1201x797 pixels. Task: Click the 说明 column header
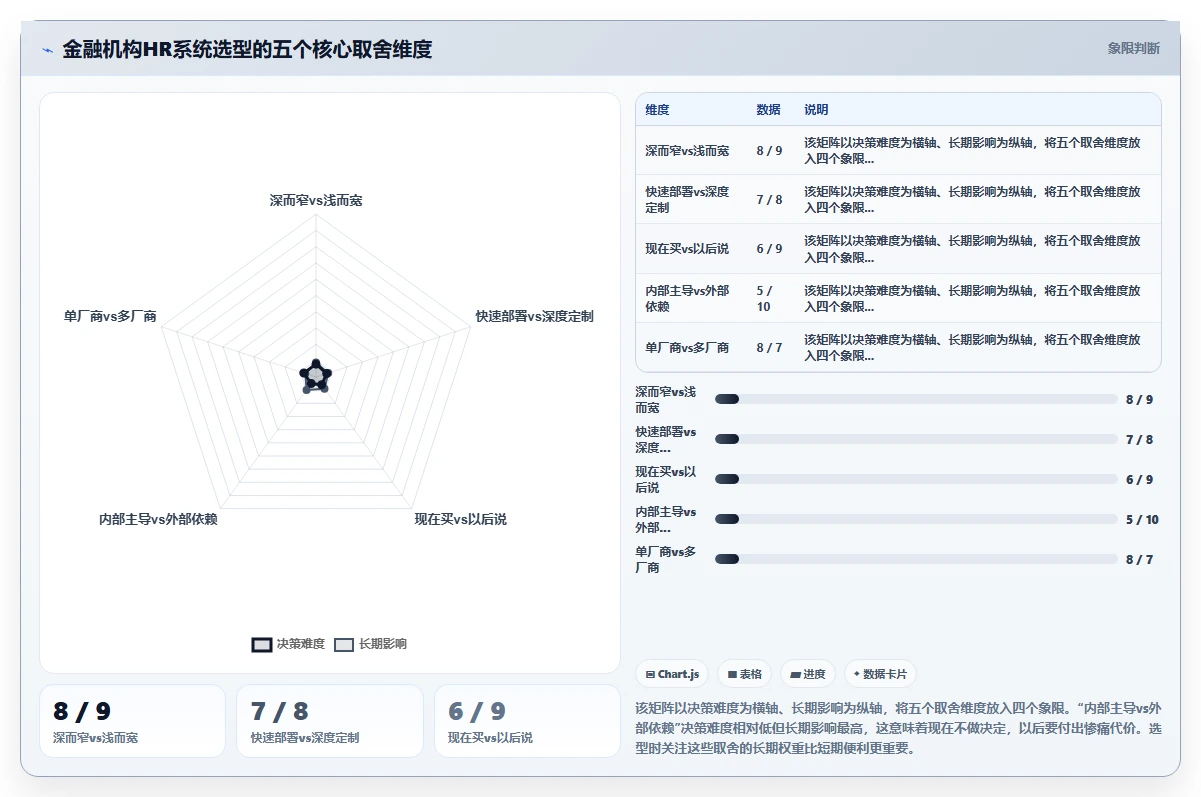816,110
